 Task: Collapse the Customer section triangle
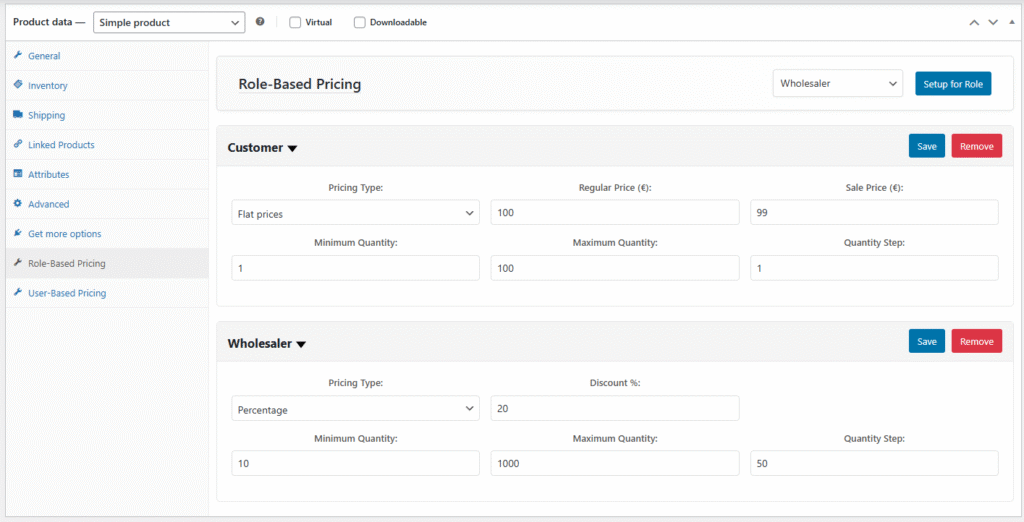pos(293,148)
